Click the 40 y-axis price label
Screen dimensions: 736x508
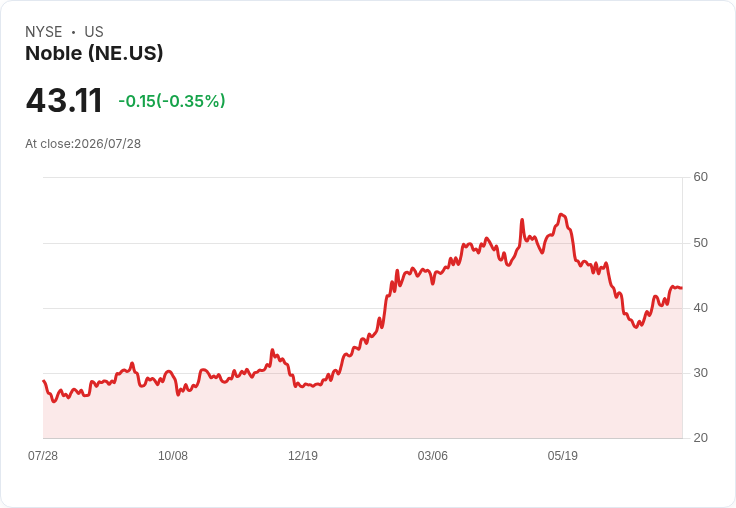[700, 308]
